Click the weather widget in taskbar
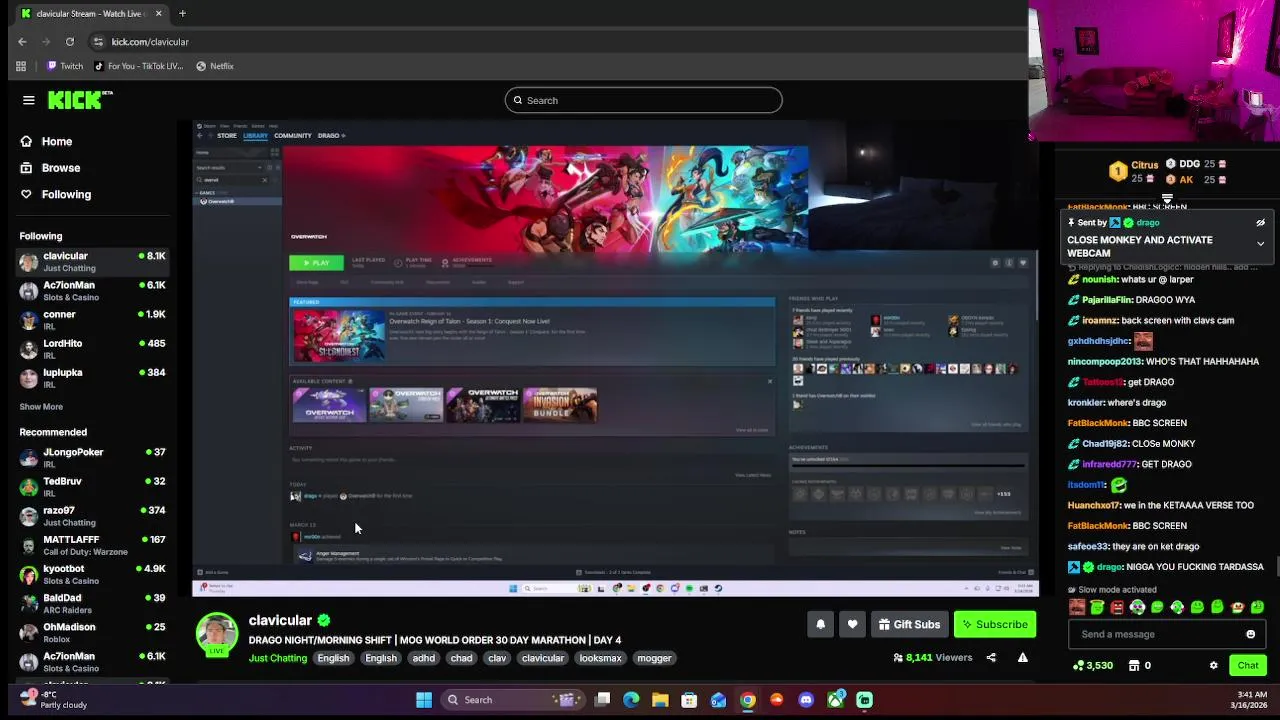The height and width of the screenshot is (720, 1280). point(55,700)
